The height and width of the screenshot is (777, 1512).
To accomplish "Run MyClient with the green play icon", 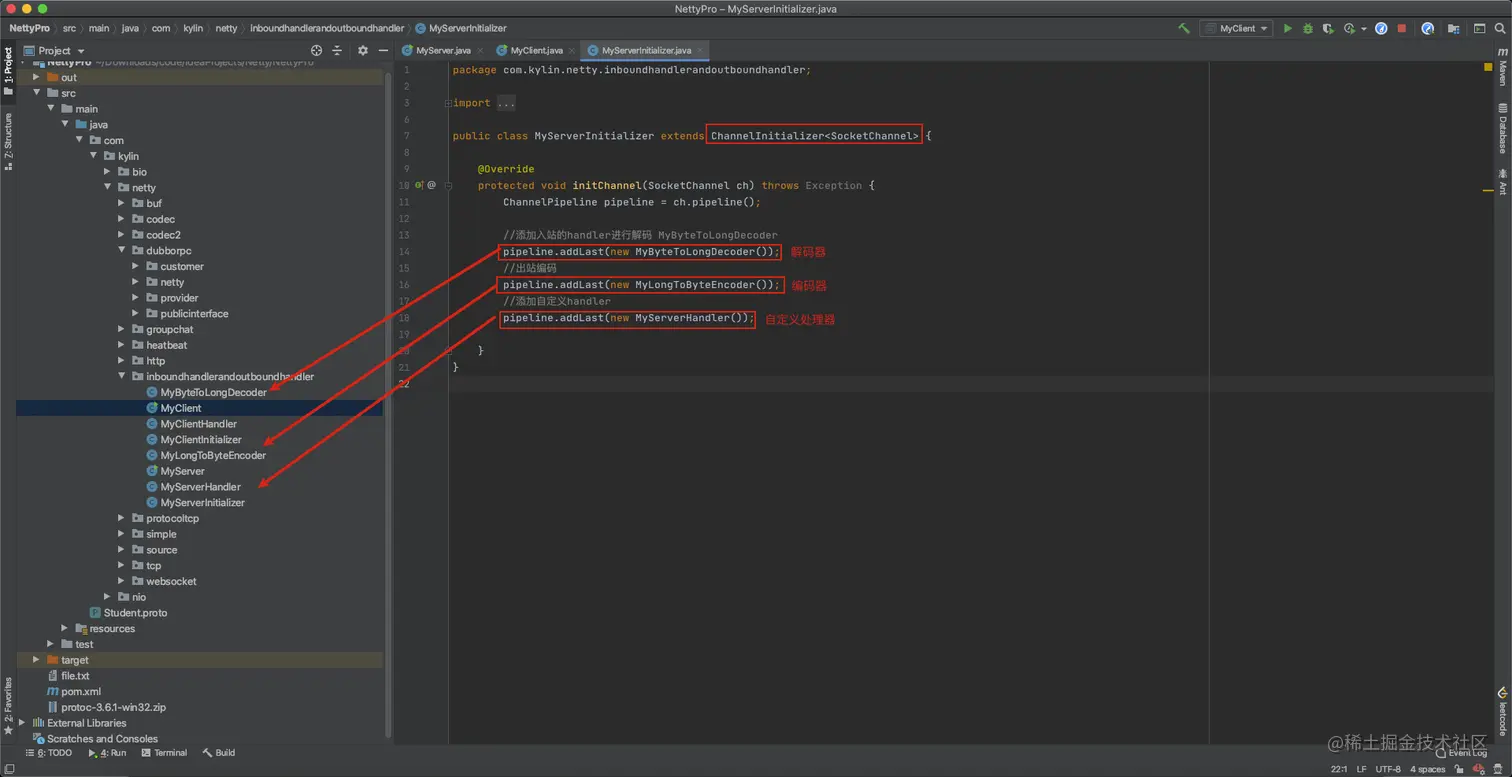I will [1288, 29].
